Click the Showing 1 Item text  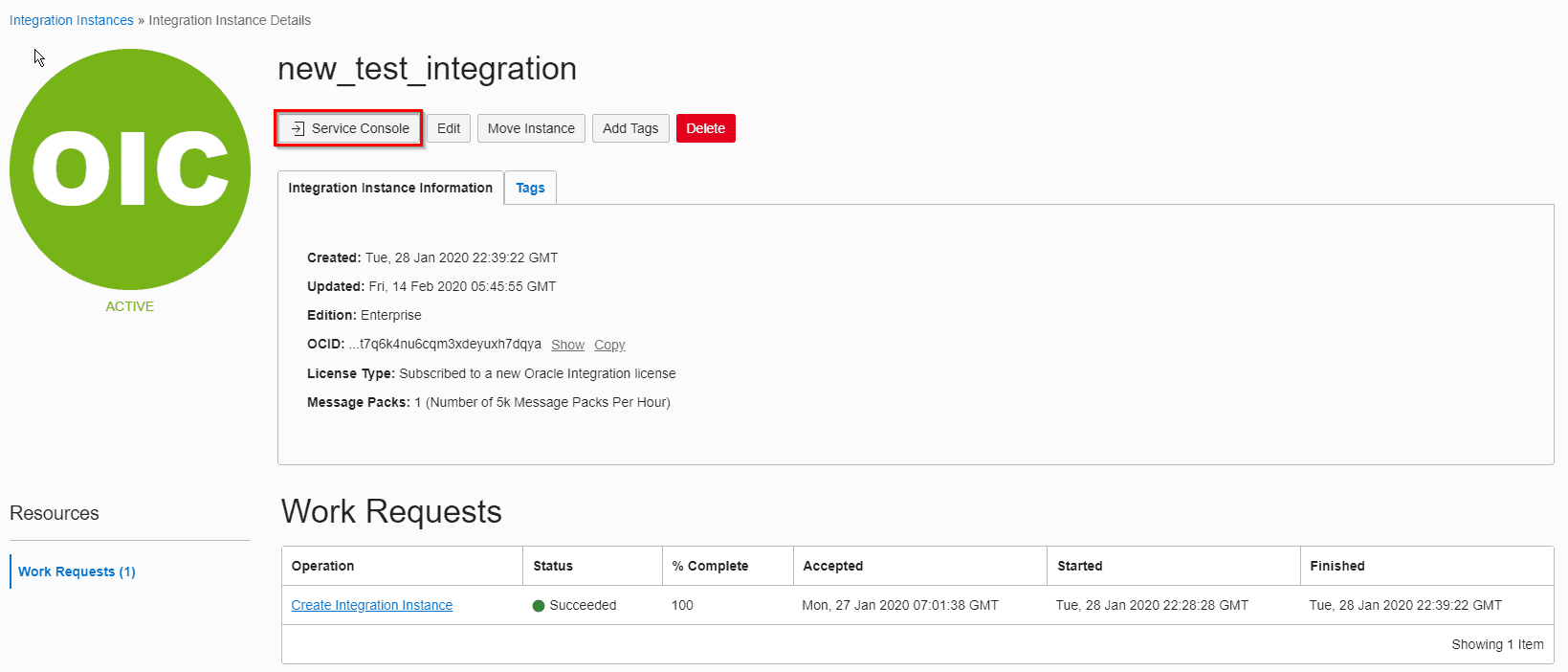point(1497,644)
